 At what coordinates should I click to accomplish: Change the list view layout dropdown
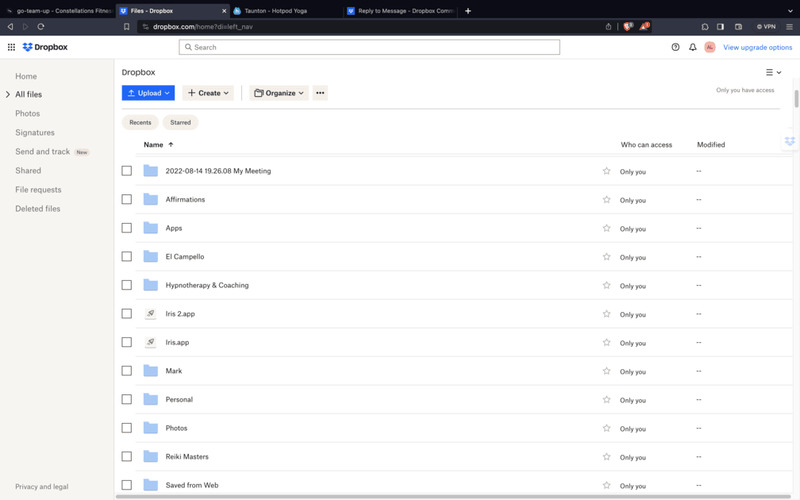click(773, 72)
